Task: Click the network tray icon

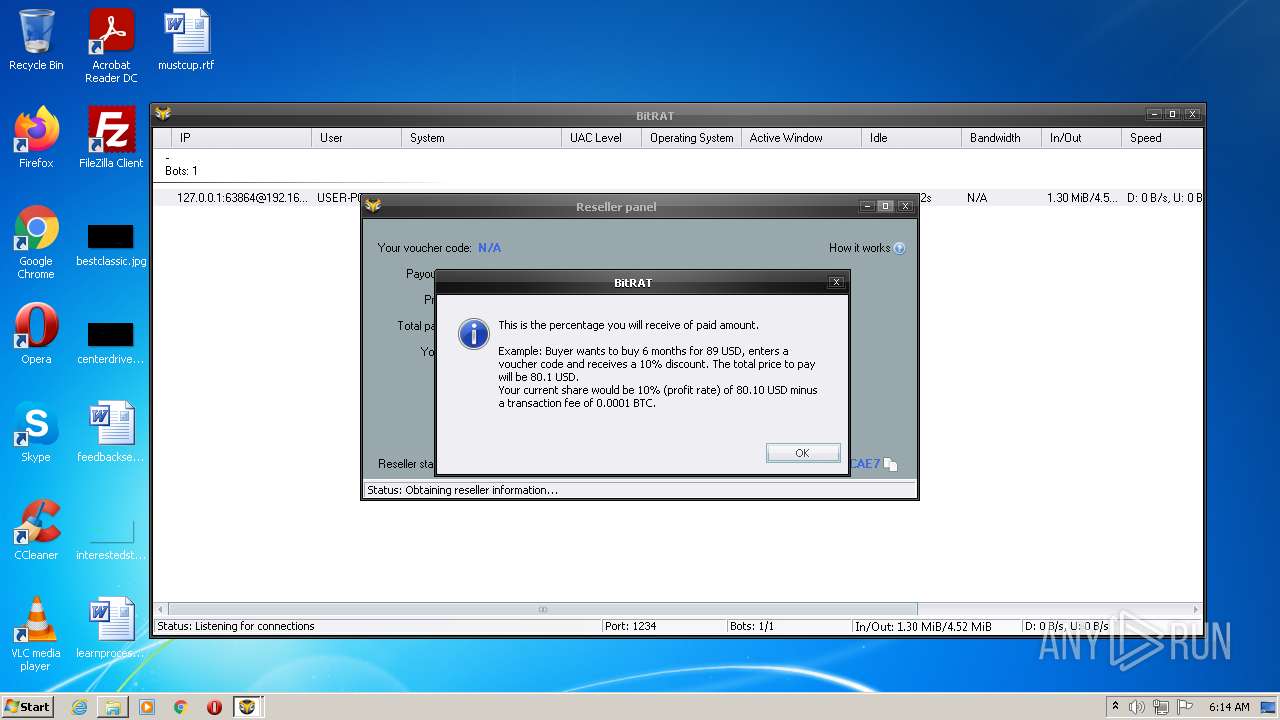Action: 1161,707
